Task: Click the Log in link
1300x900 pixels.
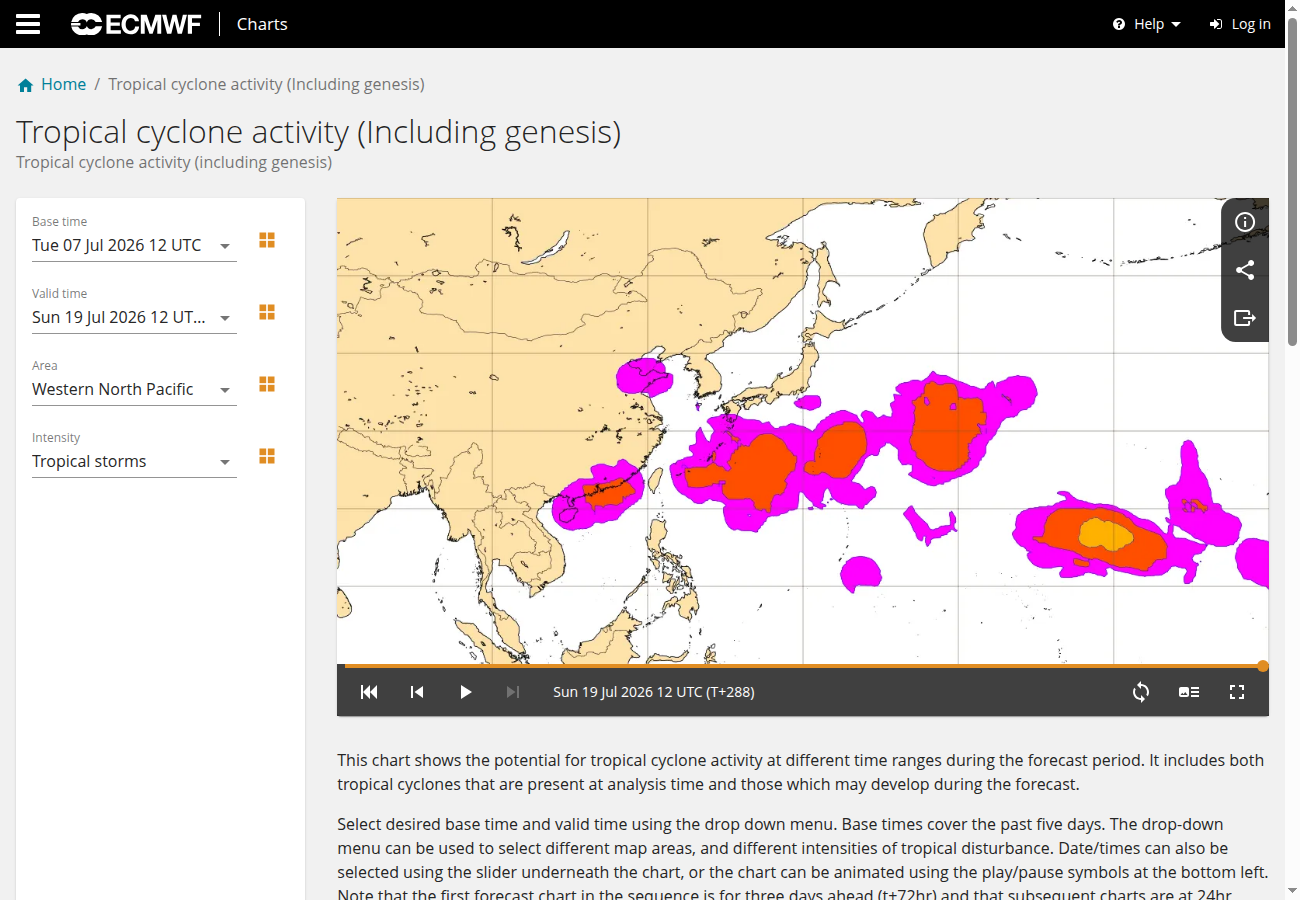Action: point(1240,24)
